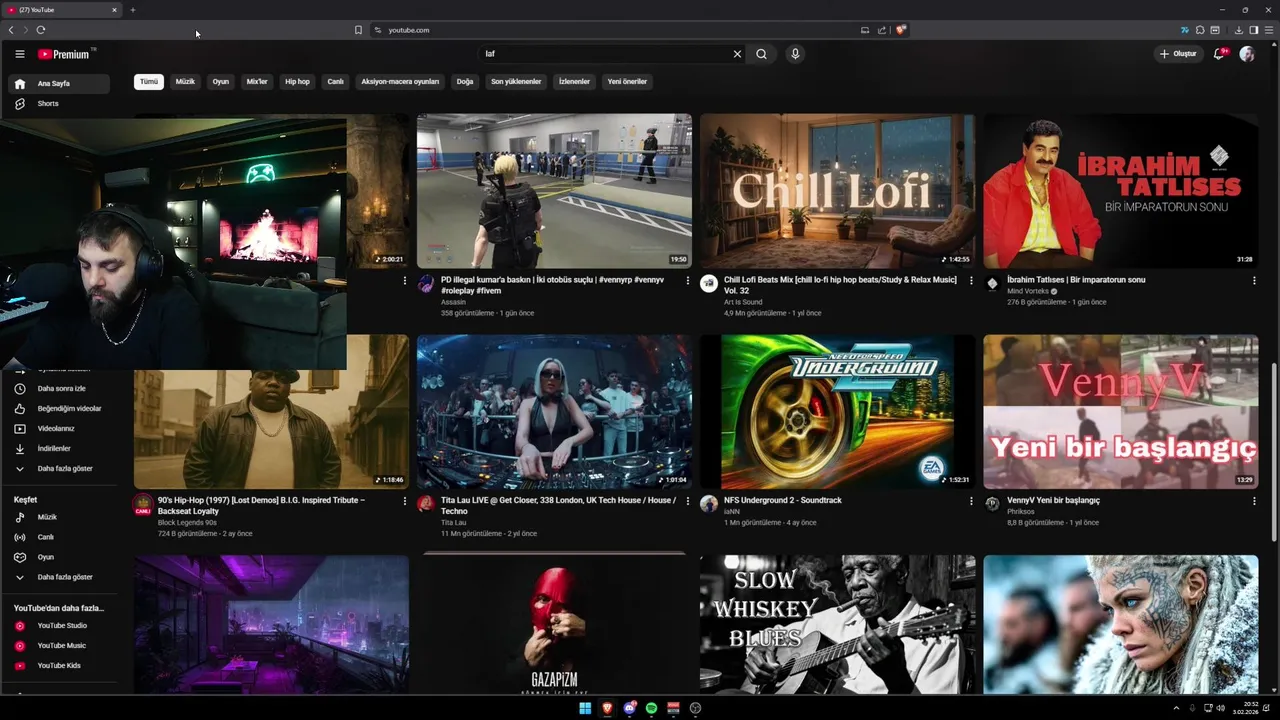Bookmark this page via the bookmark icon
Viewport: 1280px width, 720px height.
358,30
